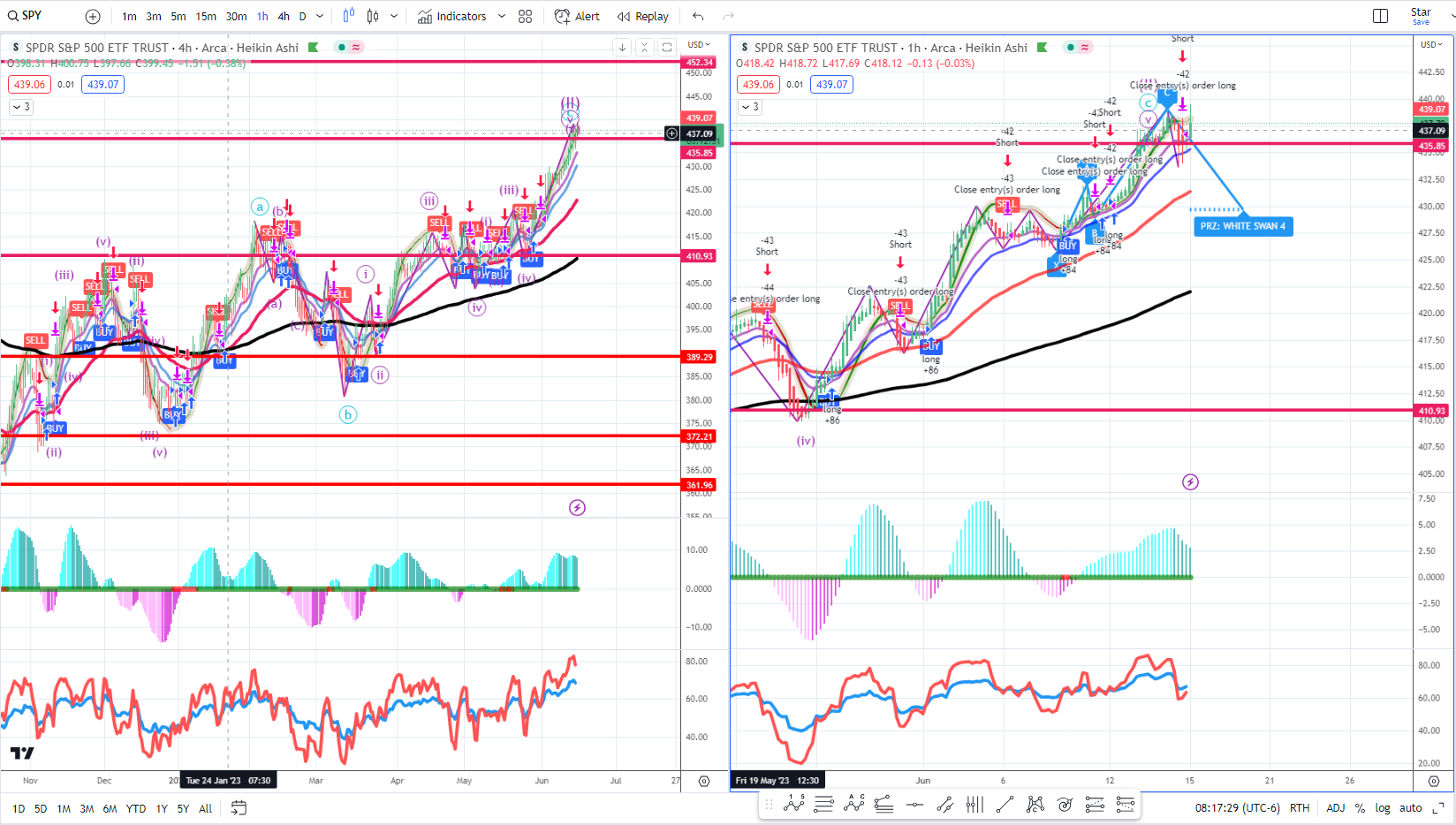The height and width of the screenshot is (825, 1456).
Task: Select the XABCD pattern tool
Action: (1035, 804)
